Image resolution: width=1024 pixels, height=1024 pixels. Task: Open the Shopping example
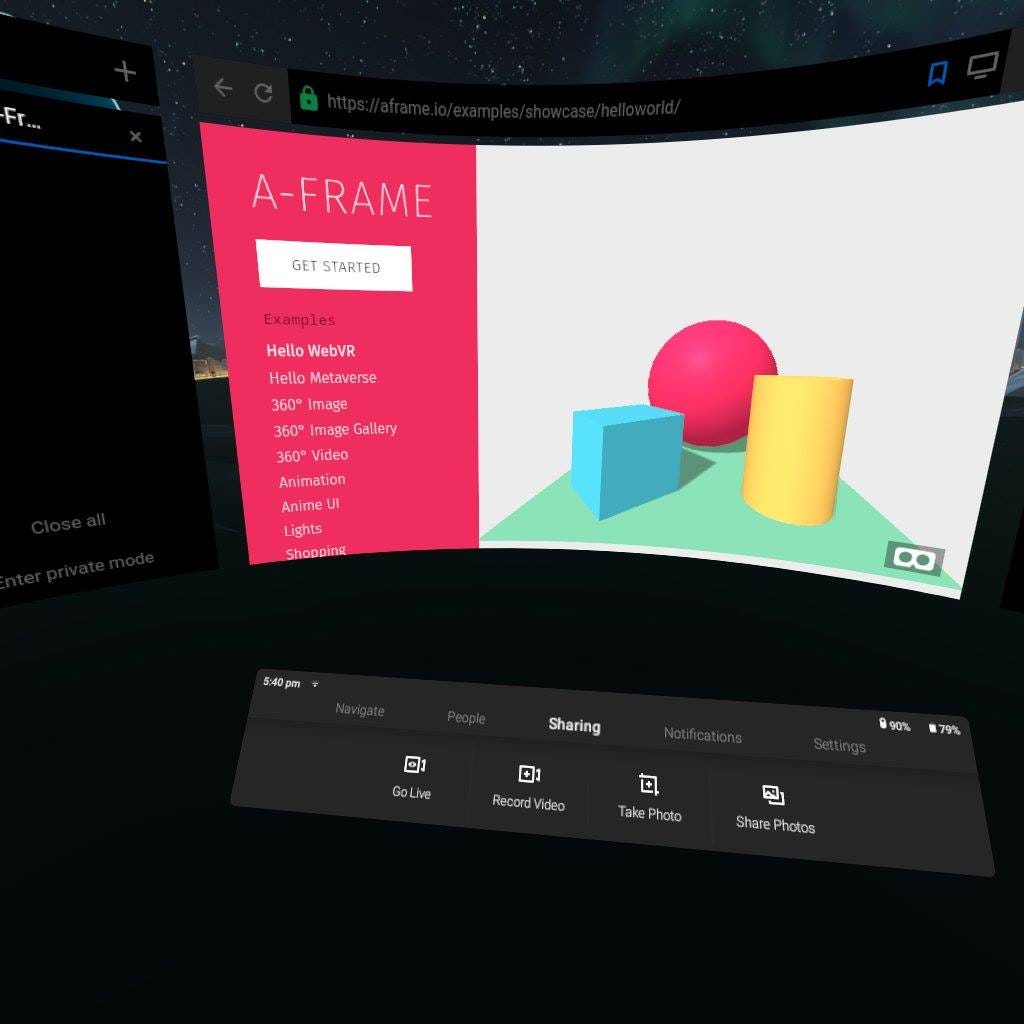pos(316,551)
